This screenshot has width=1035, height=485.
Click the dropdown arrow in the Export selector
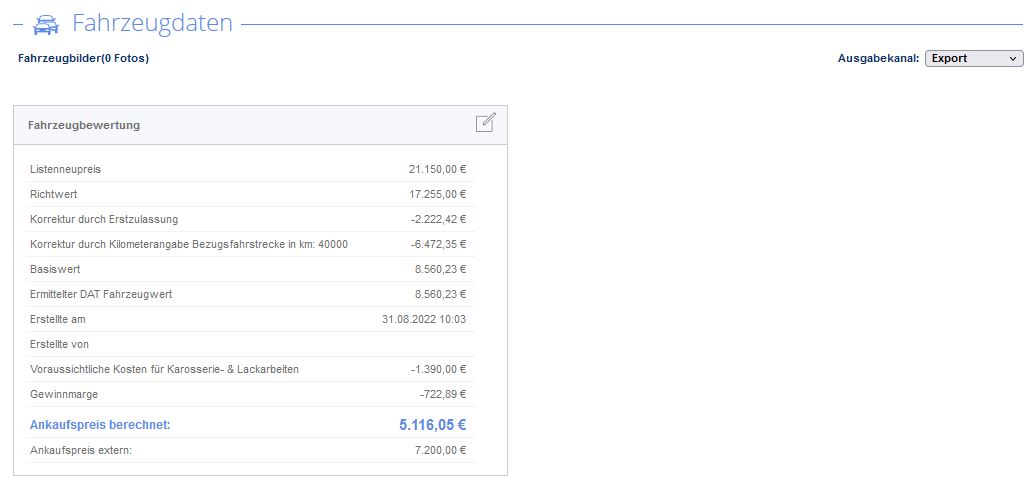pos(1013,59)
